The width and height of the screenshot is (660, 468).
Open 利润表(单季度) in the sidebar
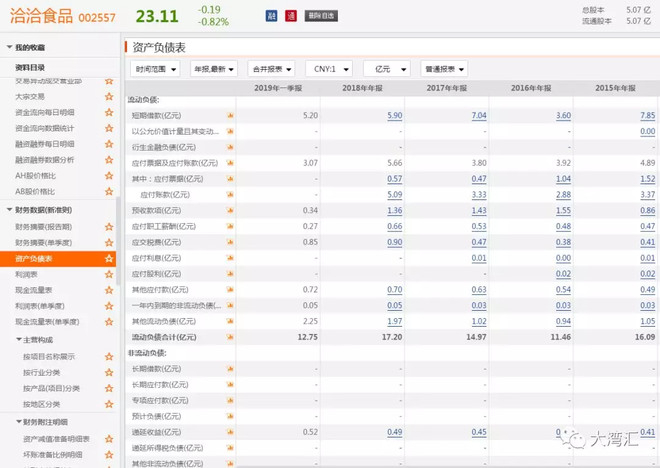[x=40, y=306]
